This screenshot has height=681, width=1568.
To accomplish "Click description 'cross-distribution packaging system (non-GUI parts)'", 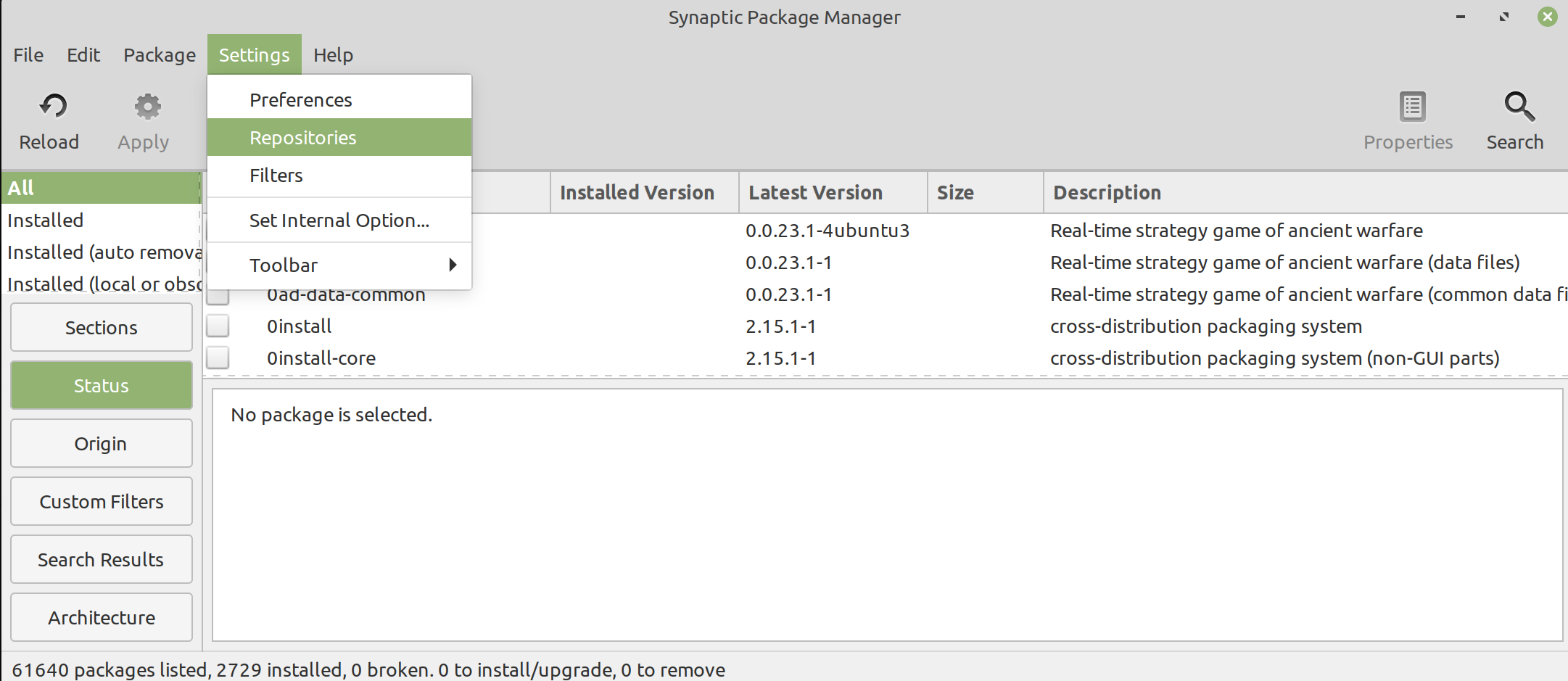I will [1275, 358].
